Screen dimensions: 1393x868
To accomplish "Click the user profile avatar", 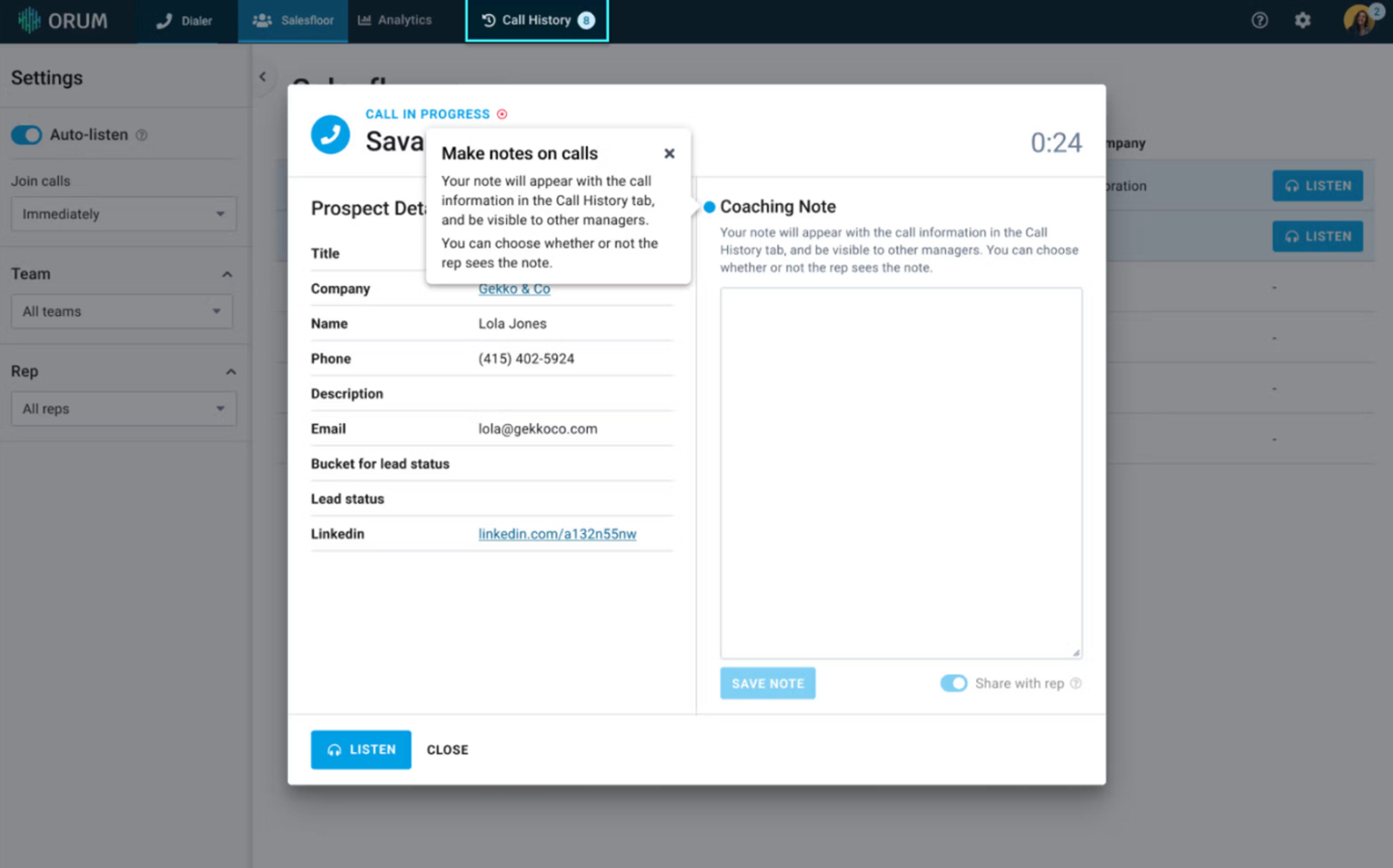I will pyautogui.click(x=1359, y=21).
